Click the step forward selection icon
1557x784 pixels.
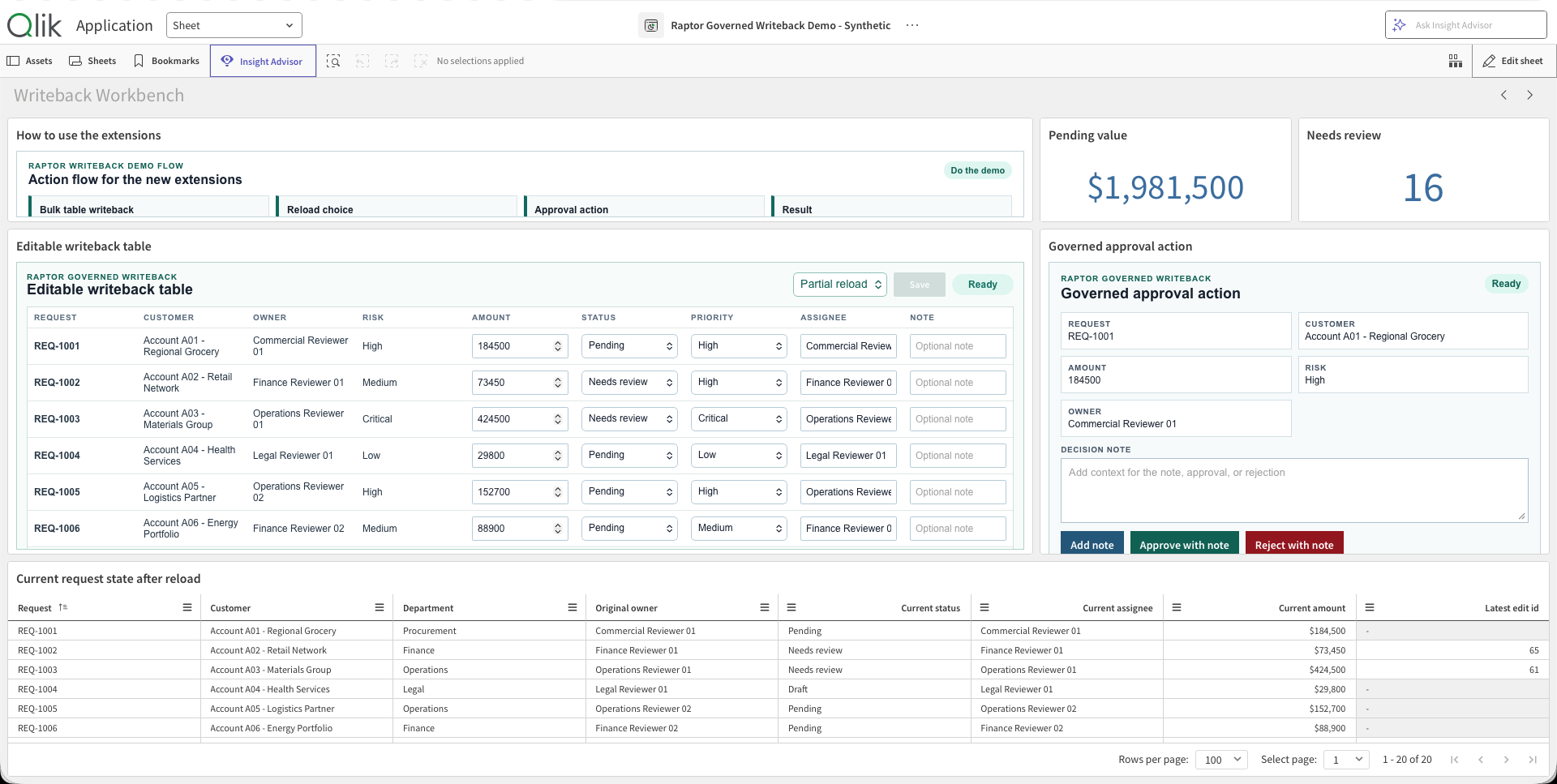(x=392, y=61)
